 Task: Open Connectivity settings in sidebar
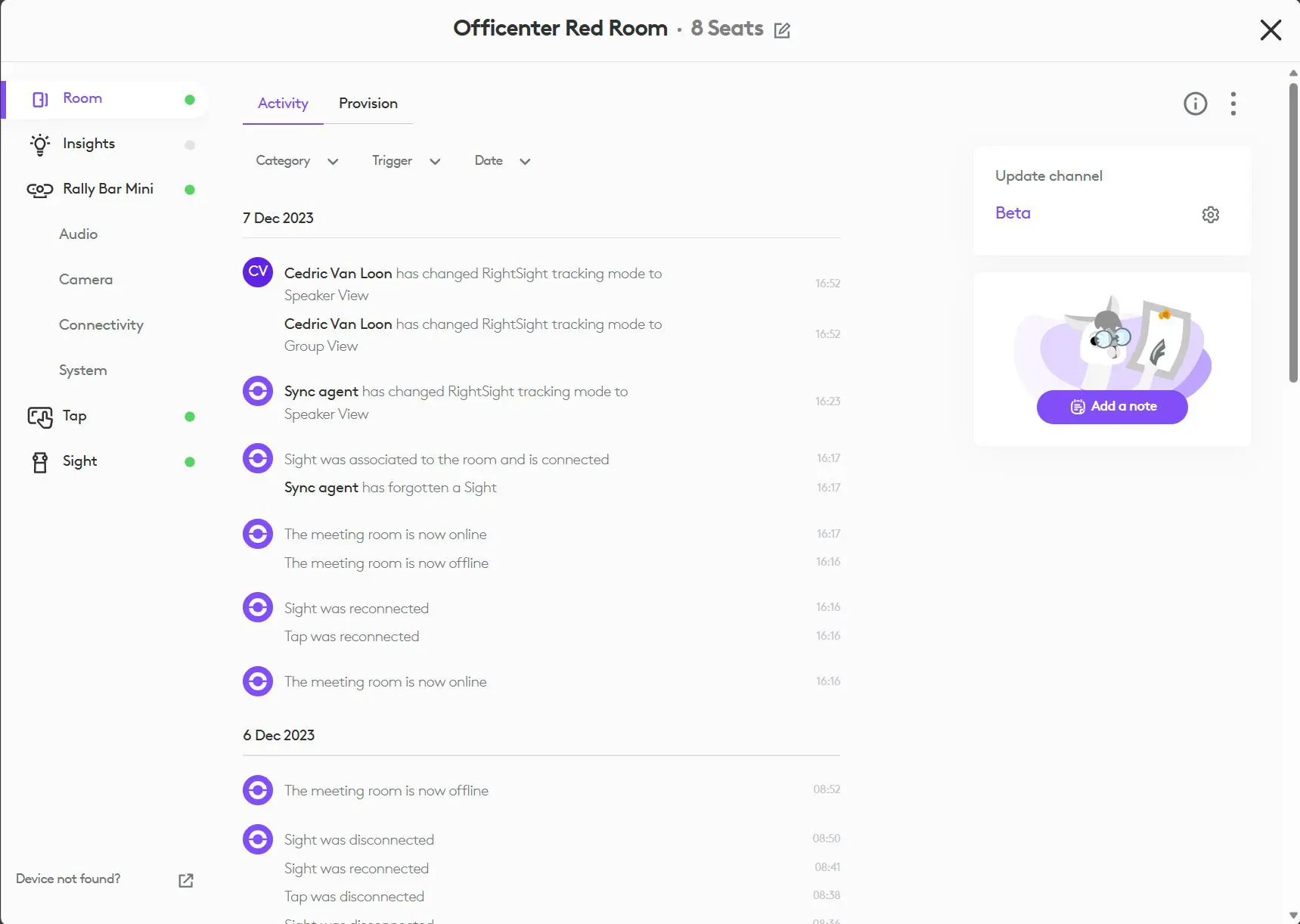pos(101,325)
